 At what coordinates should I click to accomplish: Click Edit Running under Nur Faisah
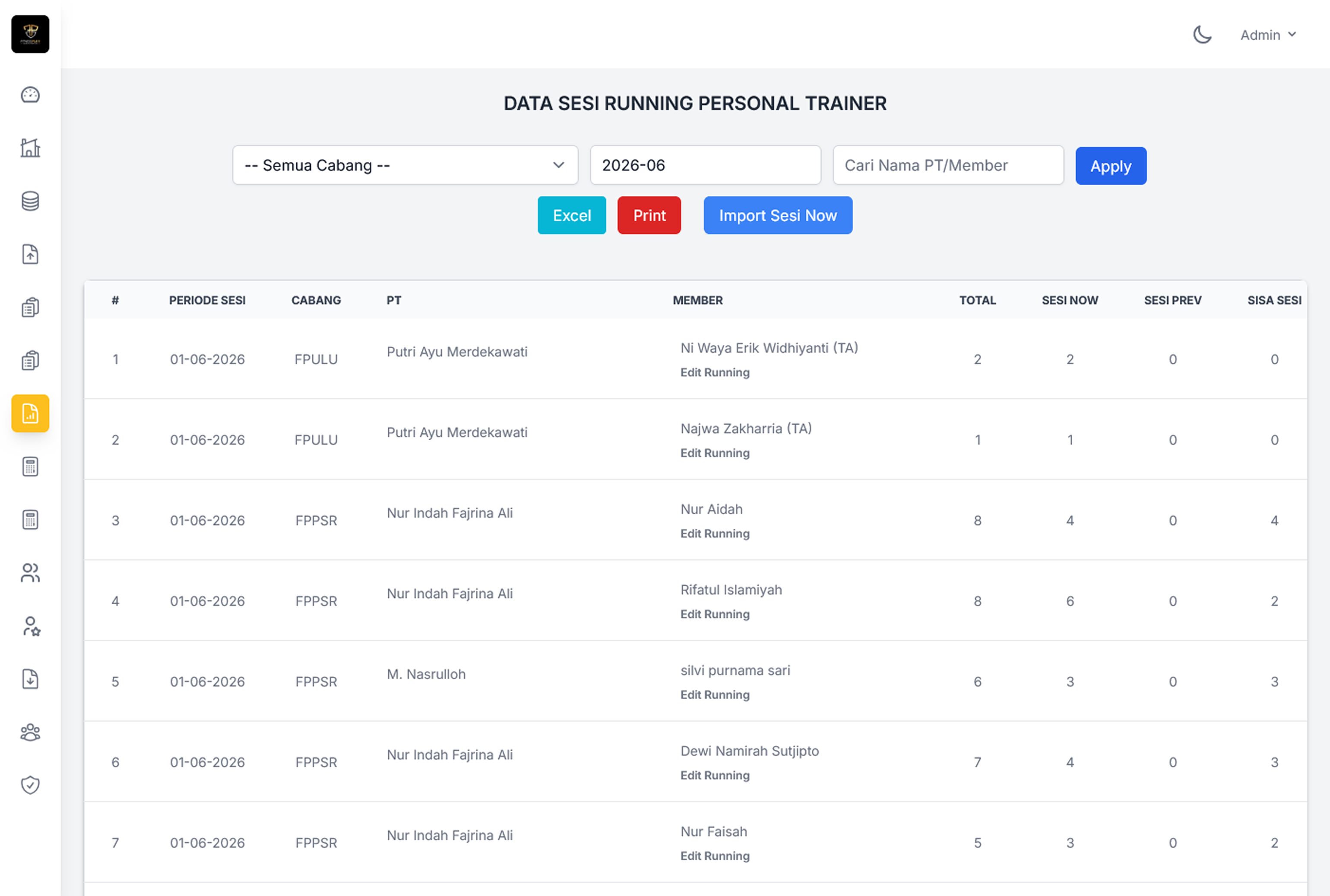tap(715, 856)
